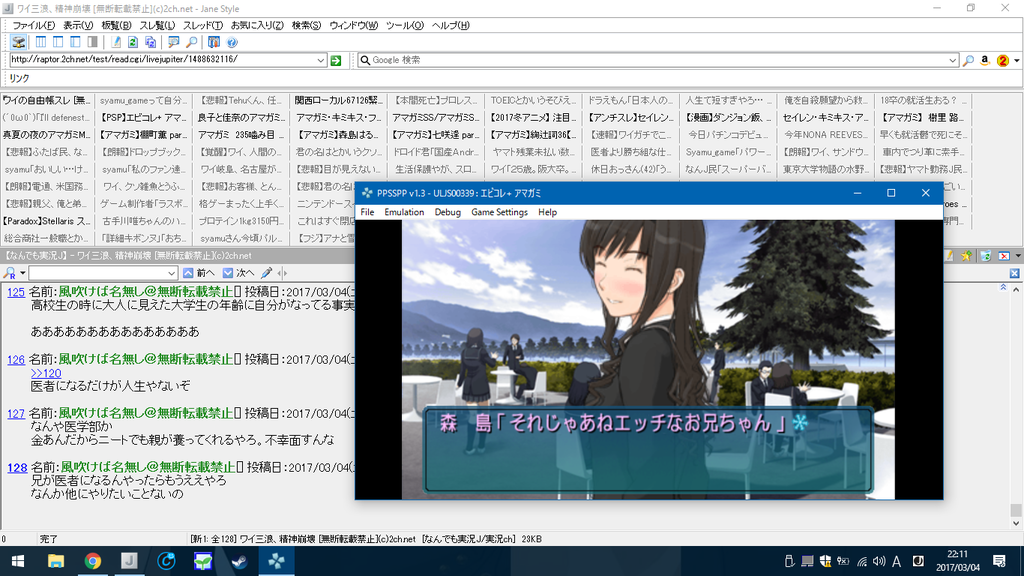1024x576 pixels.
Task: Open the Debug menu in PPSSPP
Action: [x=447, y=212]
